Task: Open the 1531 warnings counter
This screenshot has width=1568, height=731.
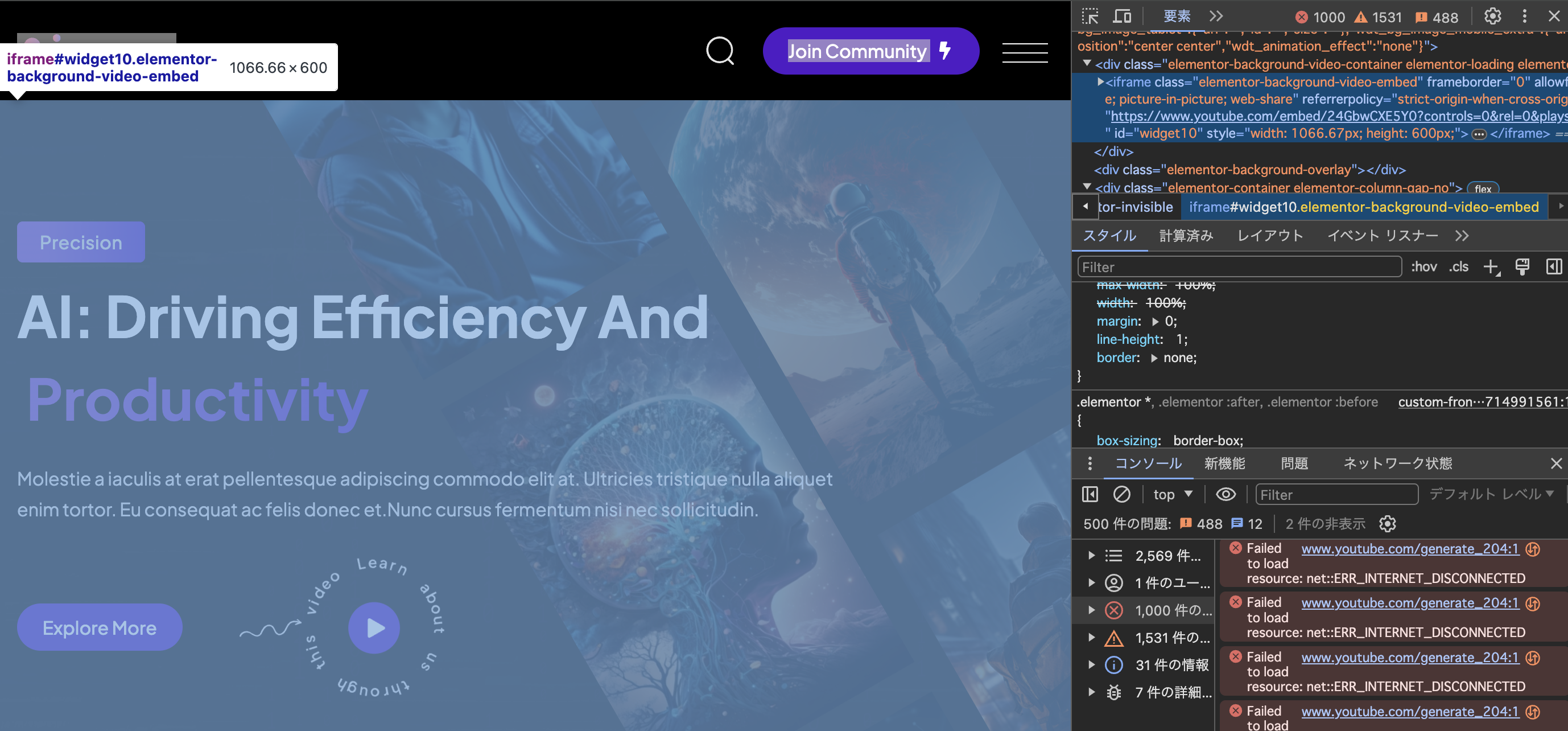Action: 1378,17
